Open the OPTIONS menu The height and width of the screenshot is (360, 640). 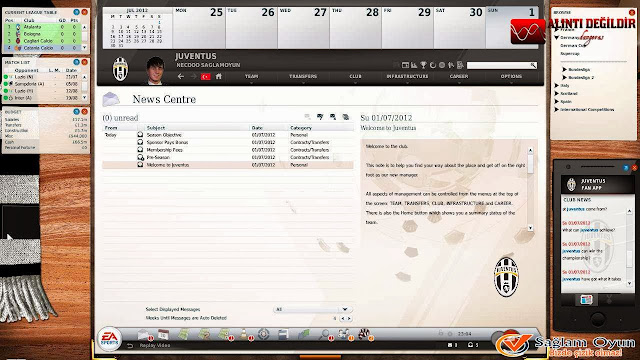[511, 76]
